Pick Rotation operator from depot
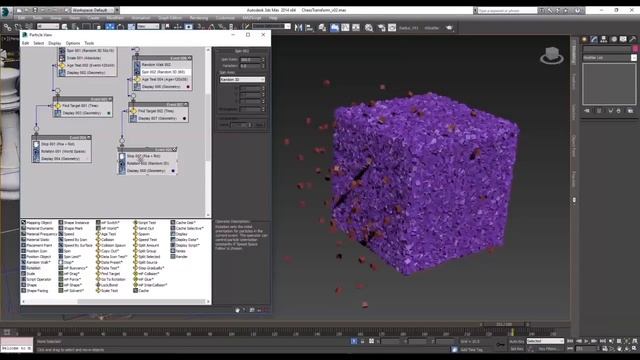This screenshot has width=640, height=360. 31,268
